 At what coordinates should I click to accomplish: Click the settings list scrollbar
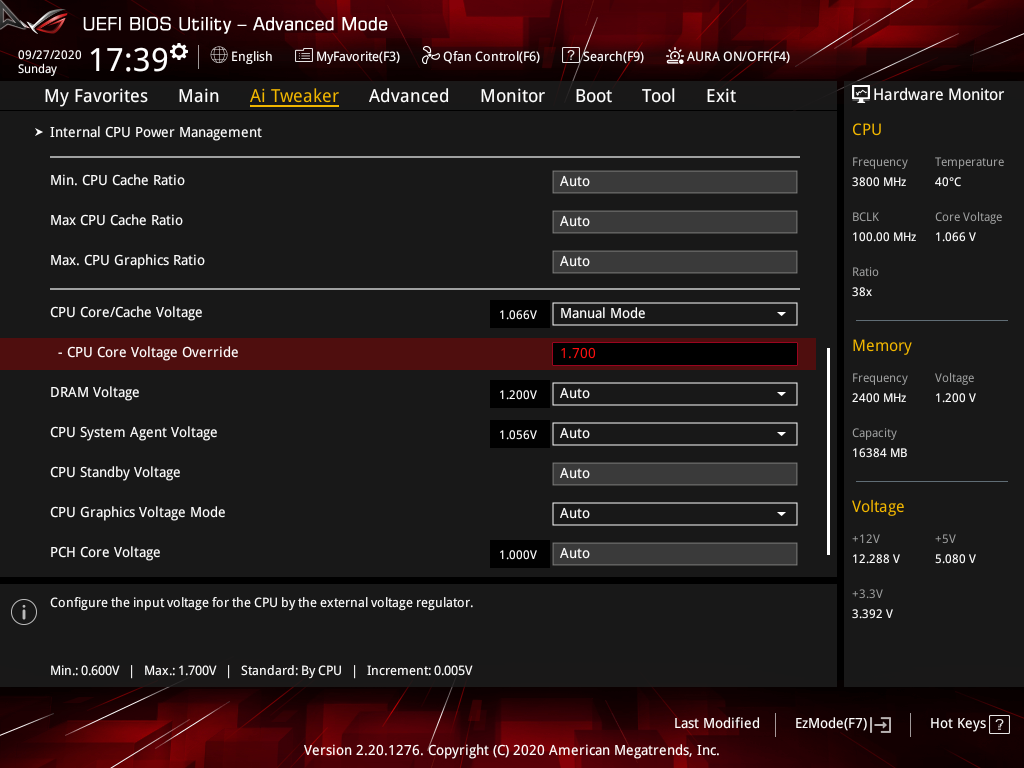coord(828,451)
